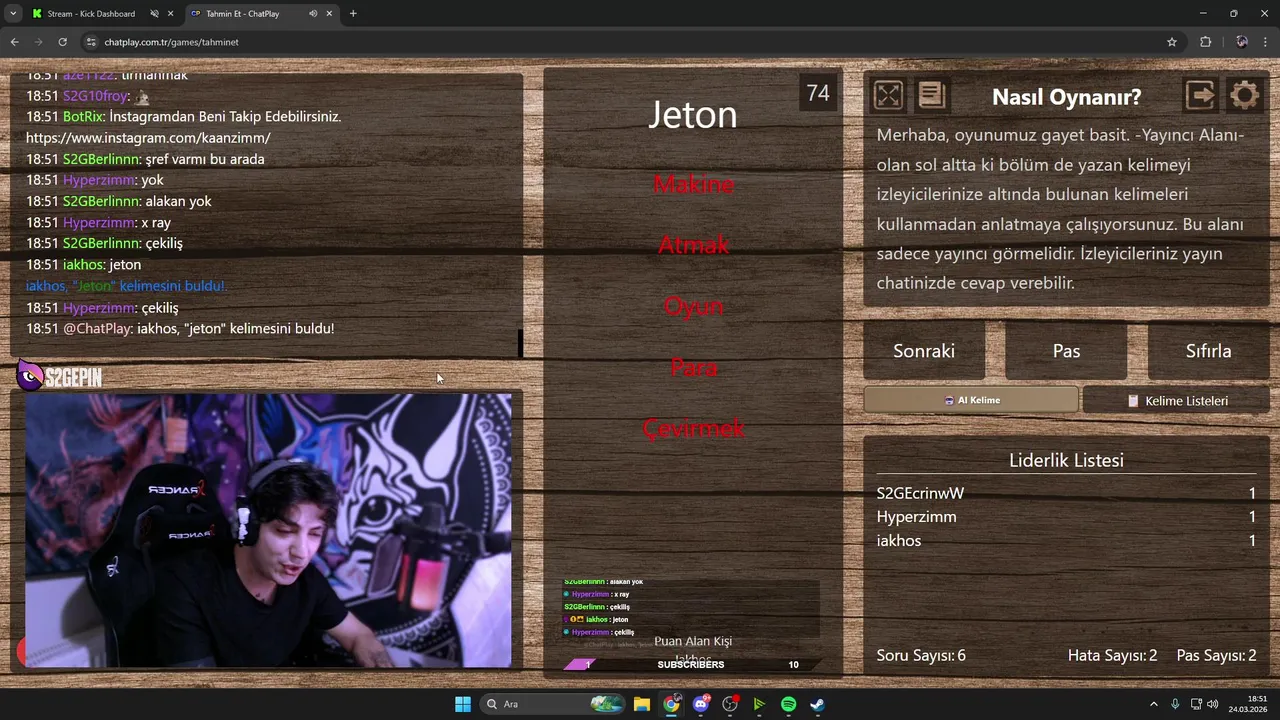This screenshot has height=720, width=1280.
Task: Expand hidden system tray icons chevron
Action: (x=1153, y=704)
